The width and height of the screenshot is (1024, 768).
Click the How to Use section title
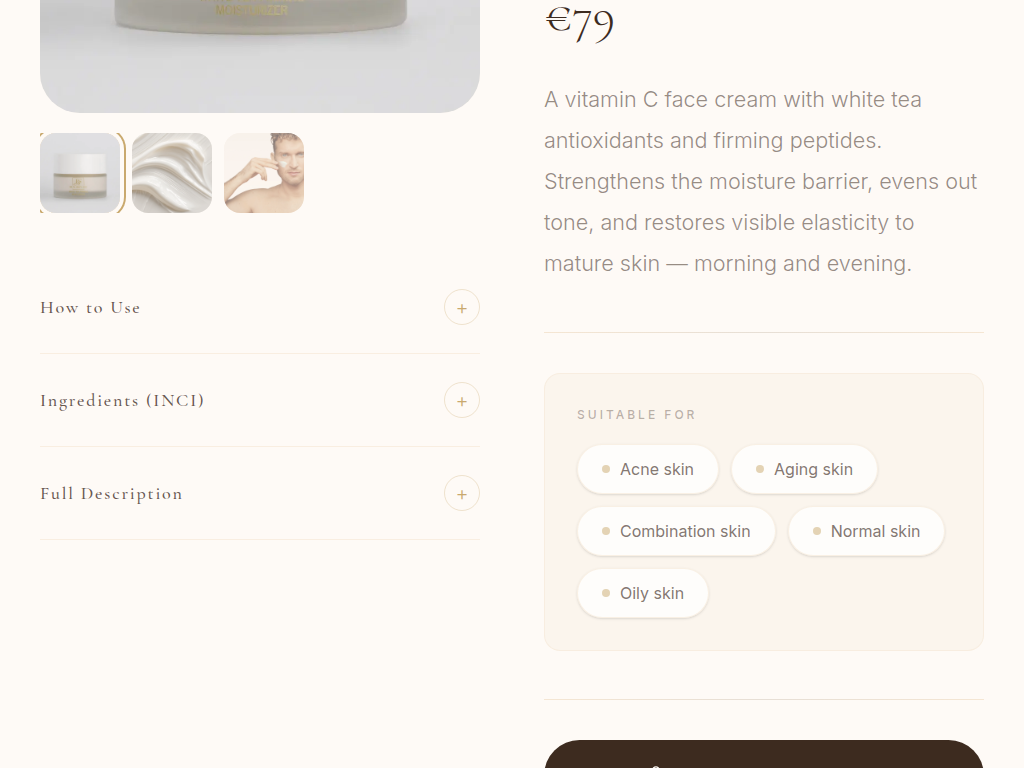[x=90, y=308]
